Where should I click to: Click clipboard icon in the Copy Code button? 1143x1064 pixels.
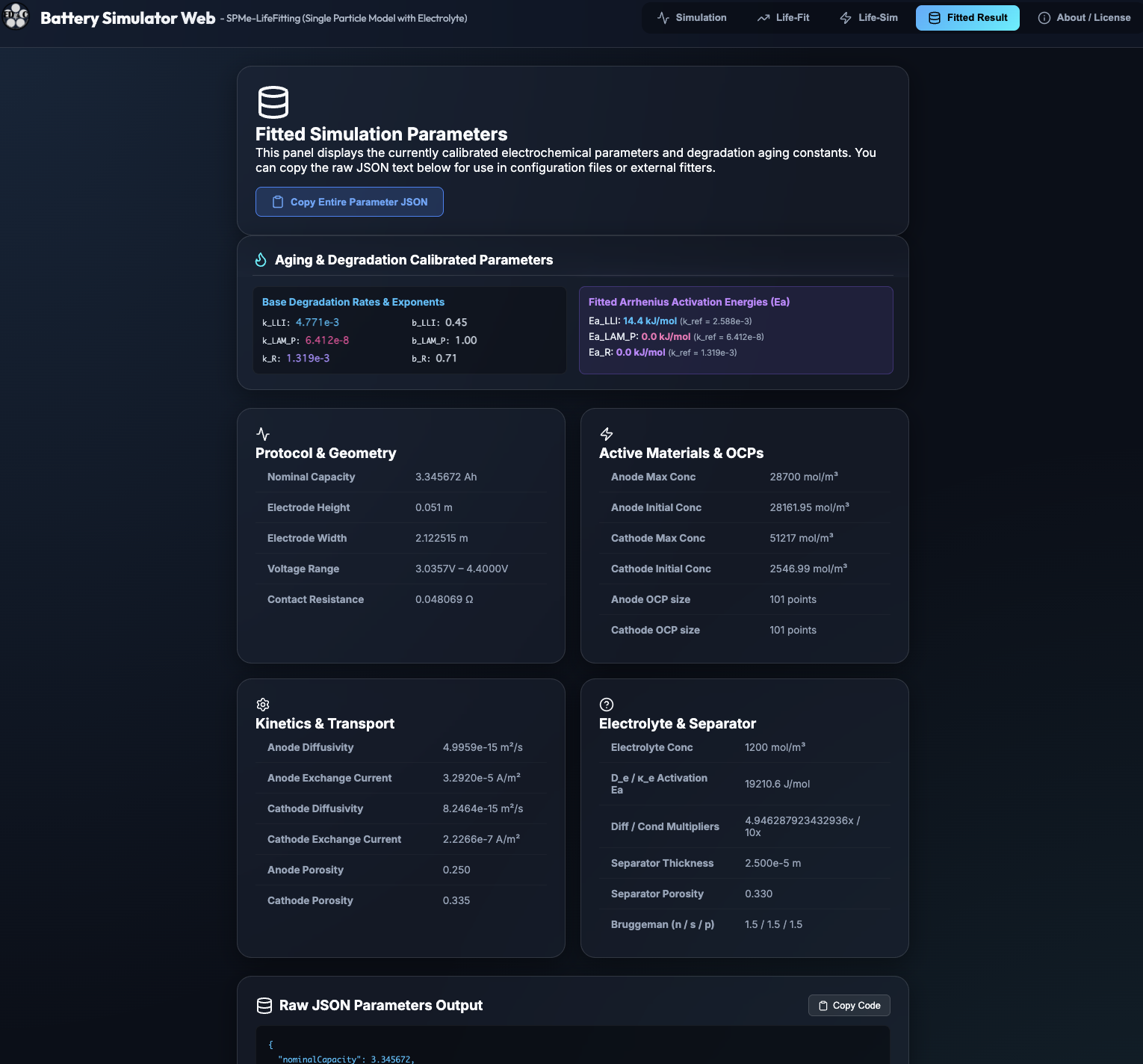[823, 1006]
